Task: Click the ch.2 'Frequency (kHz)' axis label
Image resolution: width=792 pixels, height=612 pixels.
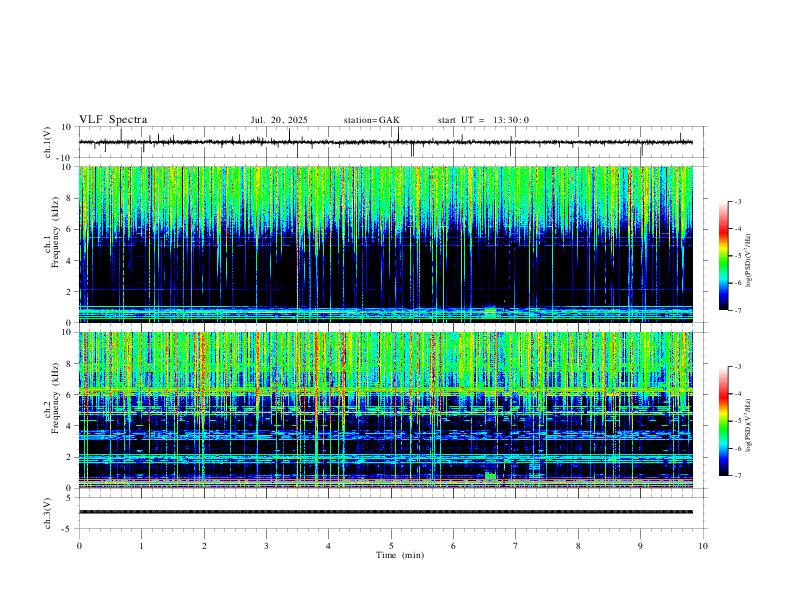Action: click(55, 398)
